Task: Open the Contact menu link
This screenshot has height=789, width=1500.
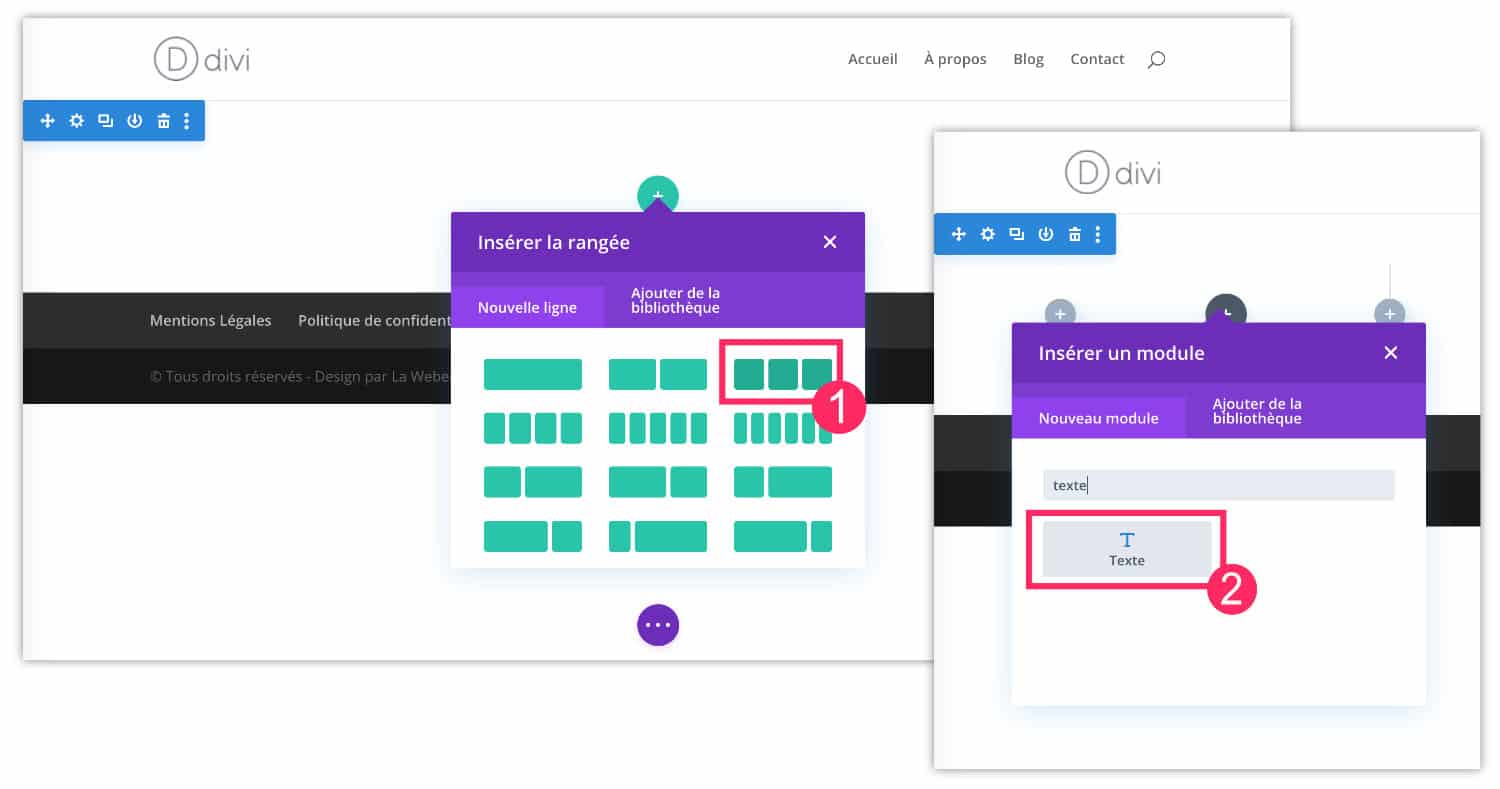Action: 1097,59
